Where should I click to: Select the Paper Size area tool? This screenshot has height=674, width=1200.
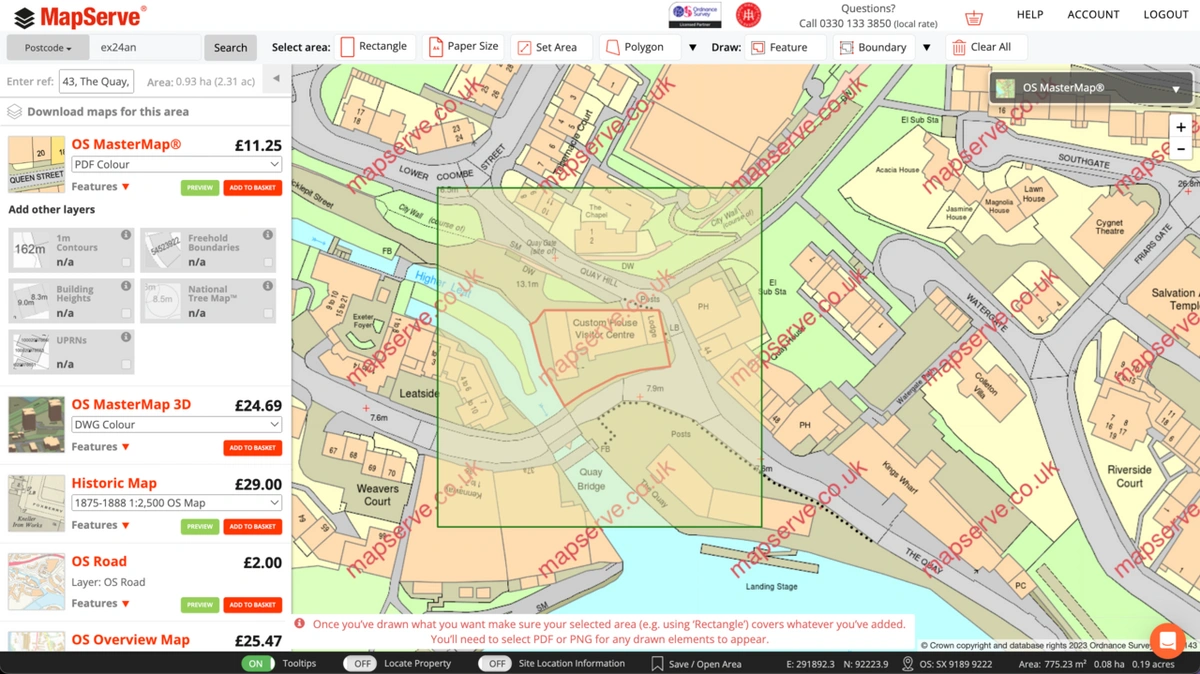coord(462,47)
